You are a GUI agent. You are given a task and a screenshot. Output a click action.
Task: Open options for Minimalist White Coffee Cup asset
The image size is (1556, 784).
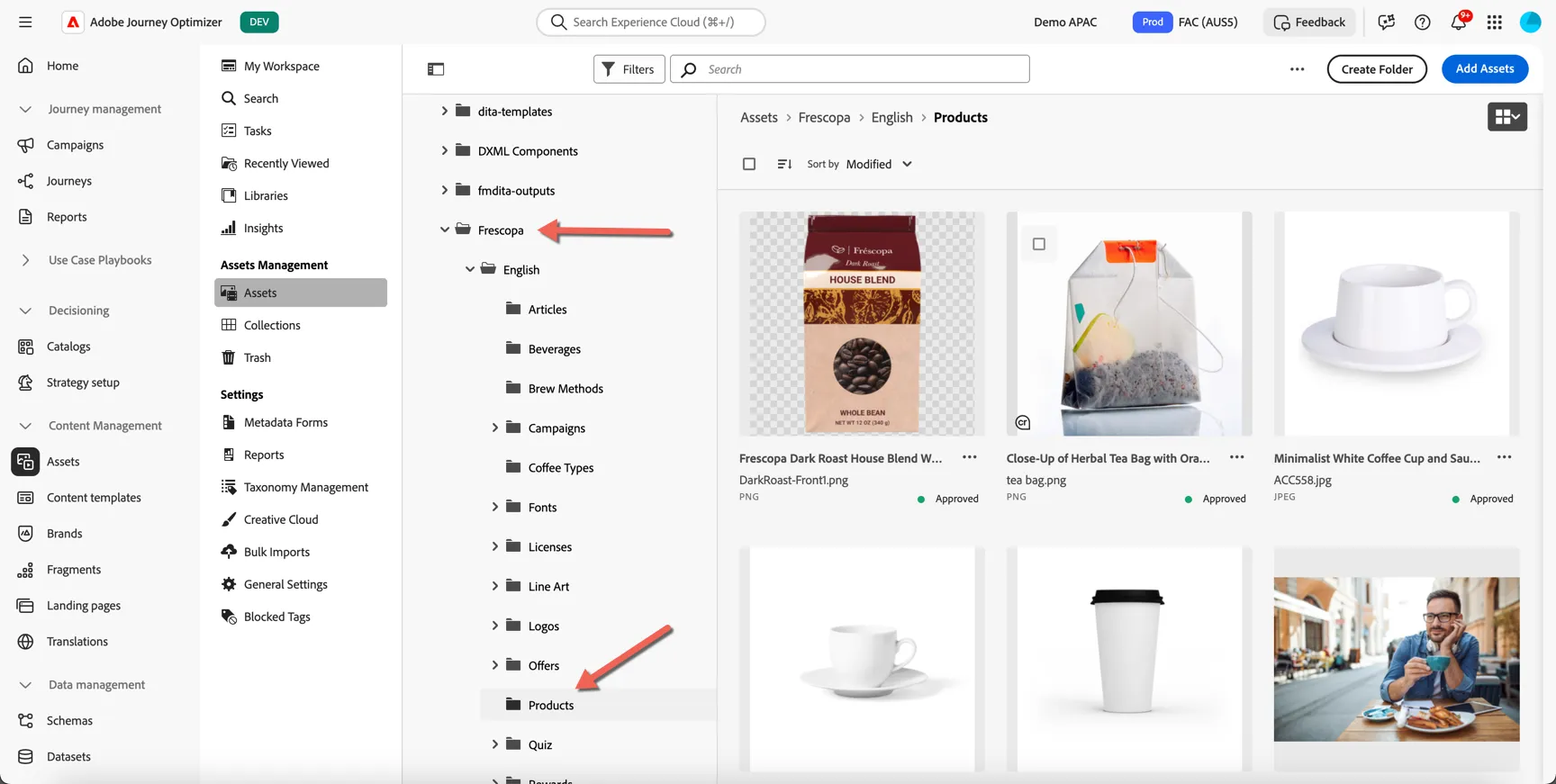[1505, 457]
